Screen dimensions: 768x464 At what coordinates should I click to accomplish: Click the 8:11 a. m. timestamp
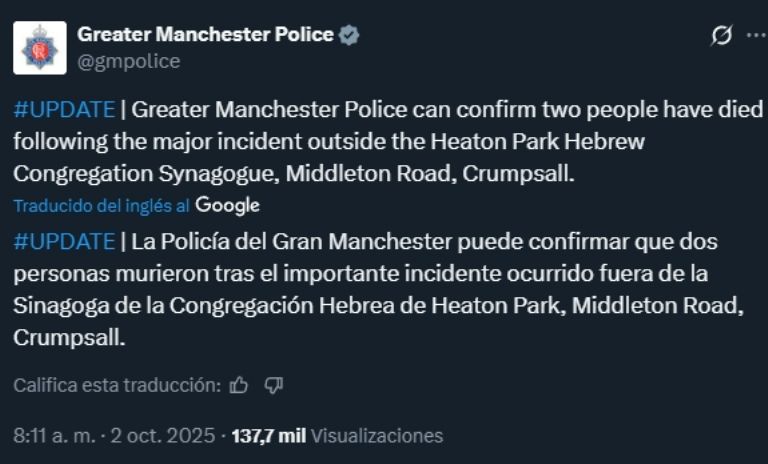[x=53, y=436]
